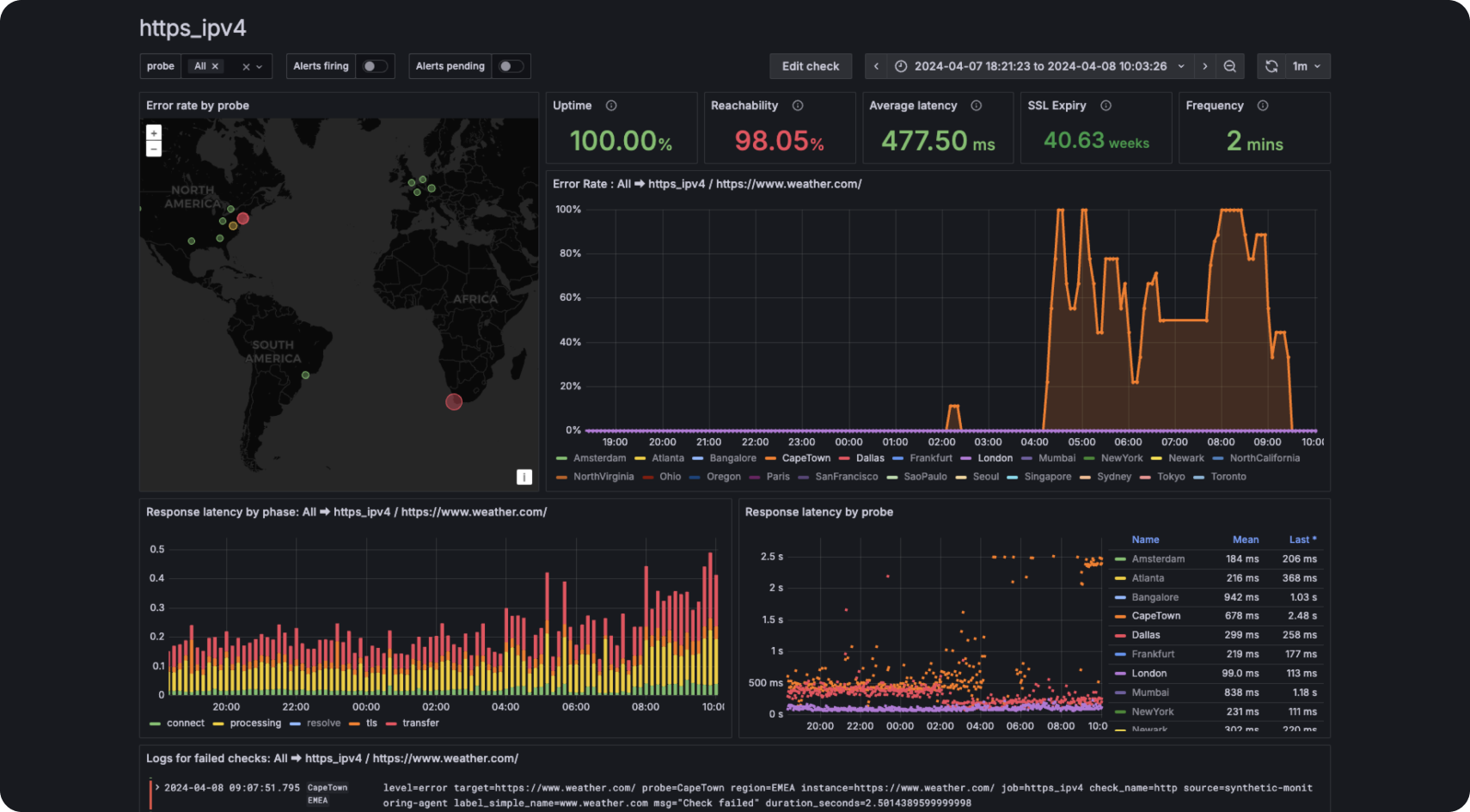Screen dimensions: 1470x812
Task: Zoom in on the world map
Action: [x=153, y=132]
